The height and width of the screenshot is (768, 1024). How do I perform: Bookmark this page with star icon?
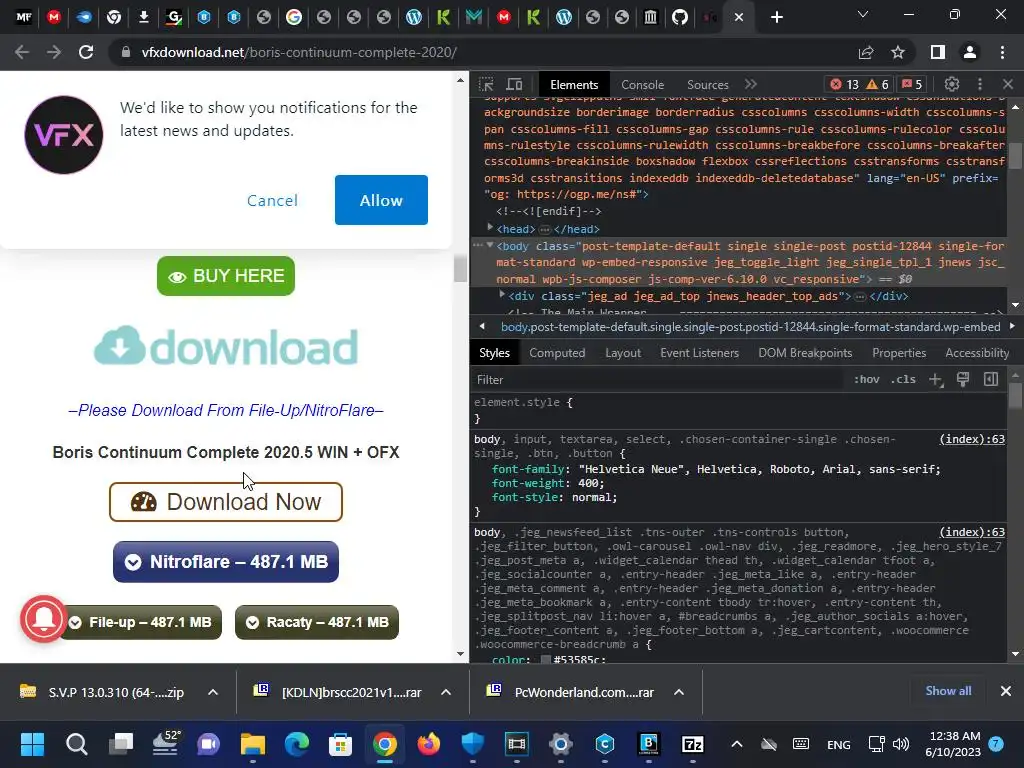pos(898,52)
